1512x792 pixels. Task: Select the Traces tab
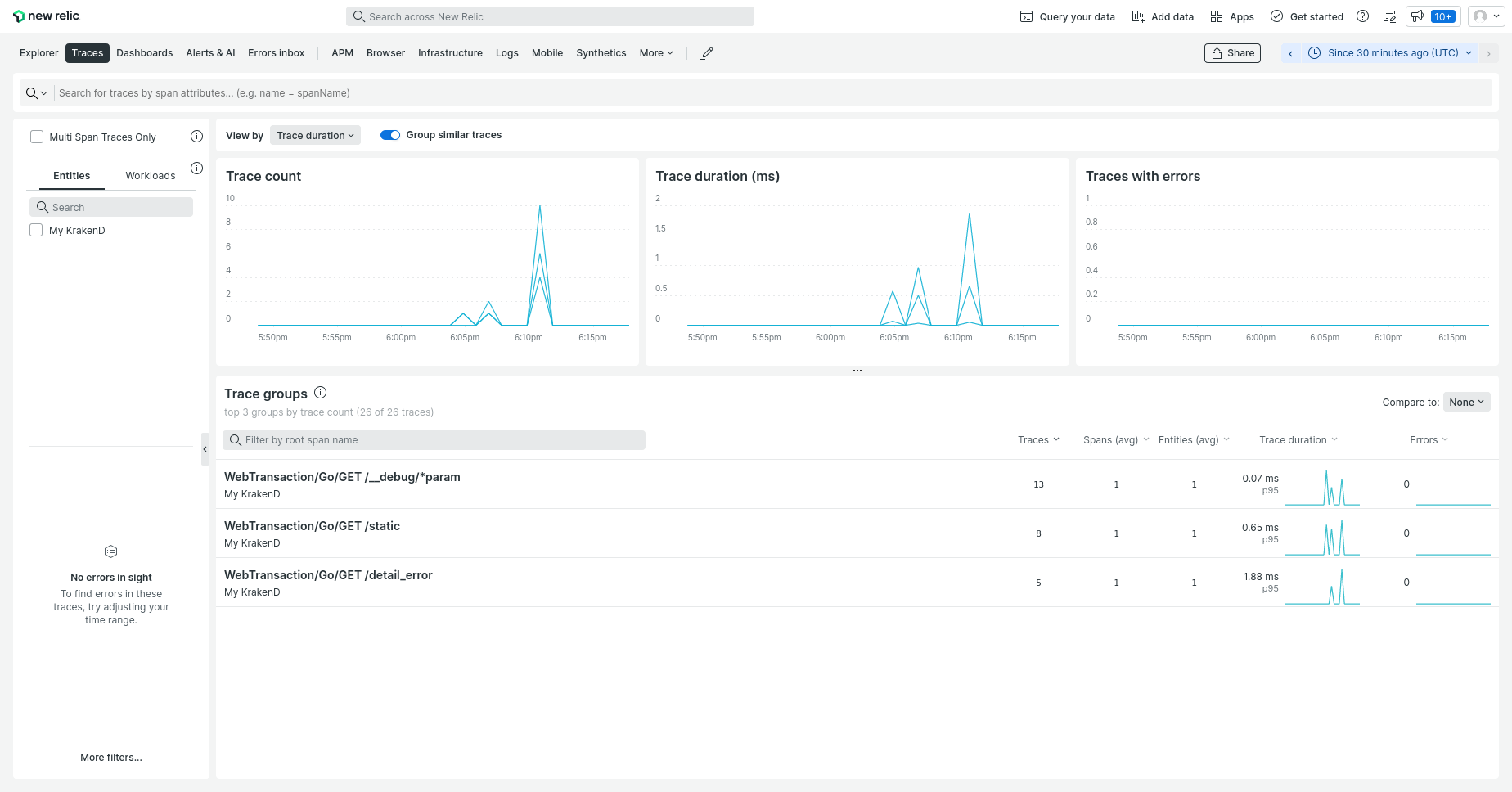pyautogui.click(x=88, y=53)
